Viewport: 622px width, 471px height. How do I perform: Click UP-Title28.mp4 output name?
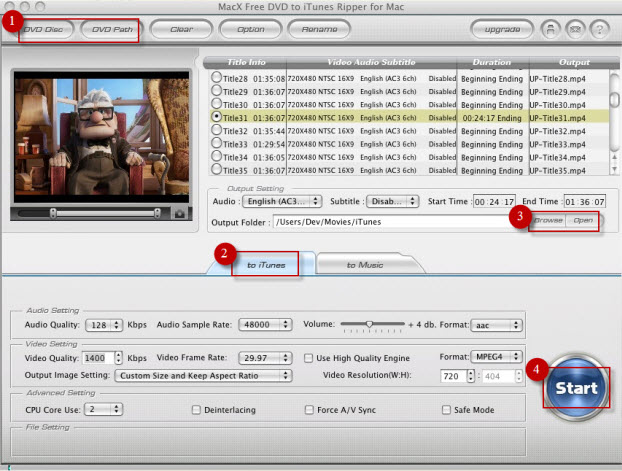[557, 79]
